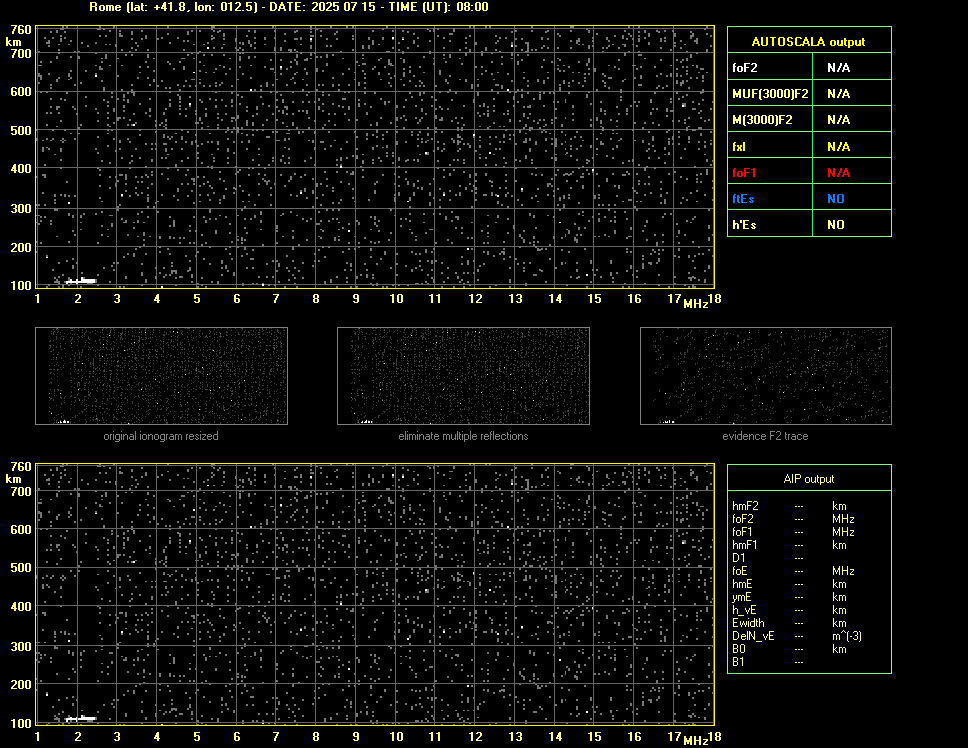The width and height of the screenshot is (968, 748).
Task: Click the D1 label in AIP output
Action: click(738, 558)
